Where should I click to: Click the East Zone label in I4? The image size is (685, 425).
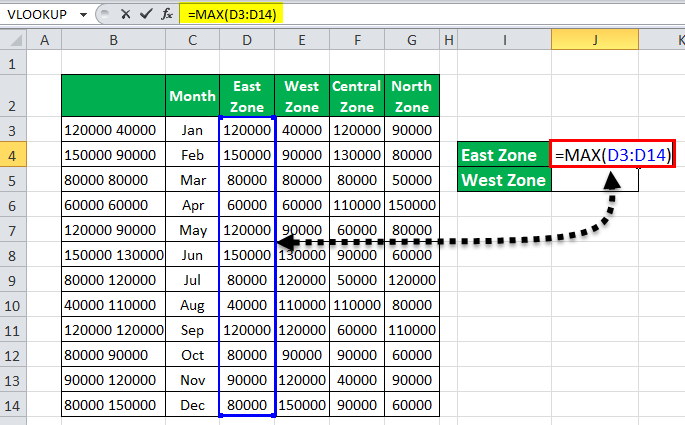(504, 155)
